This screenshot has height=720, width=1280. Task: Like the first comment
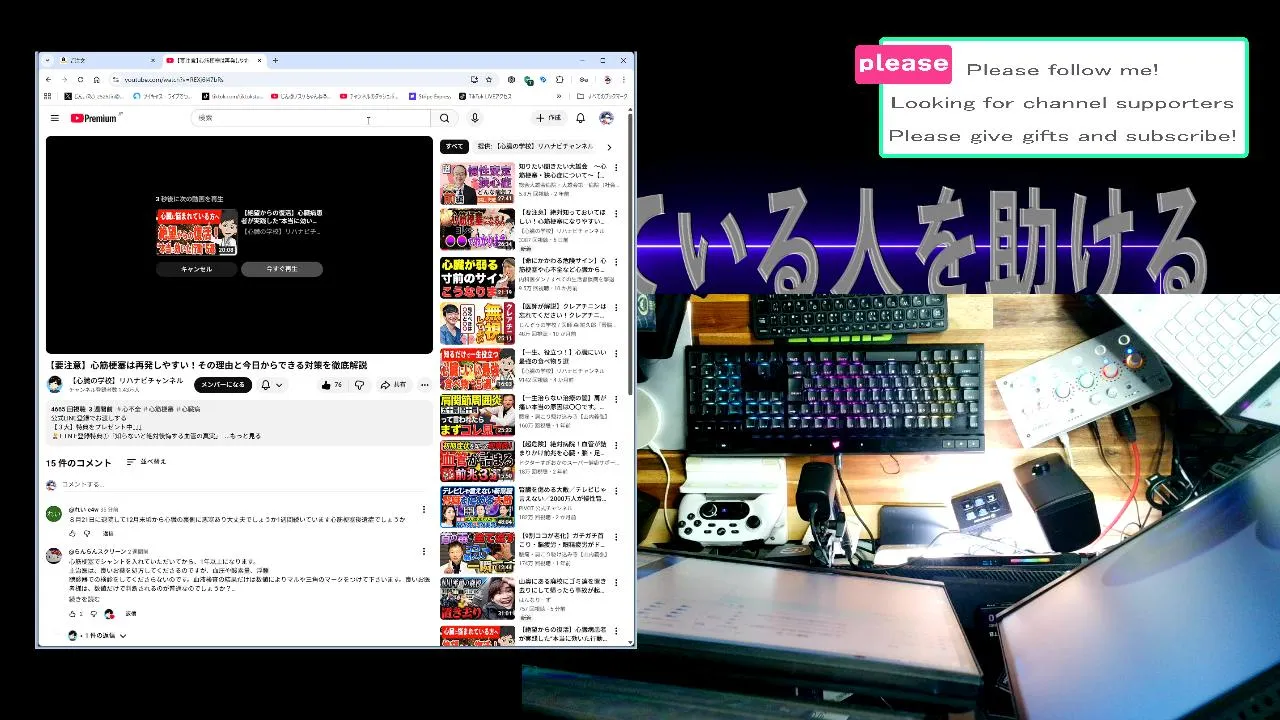73,533
